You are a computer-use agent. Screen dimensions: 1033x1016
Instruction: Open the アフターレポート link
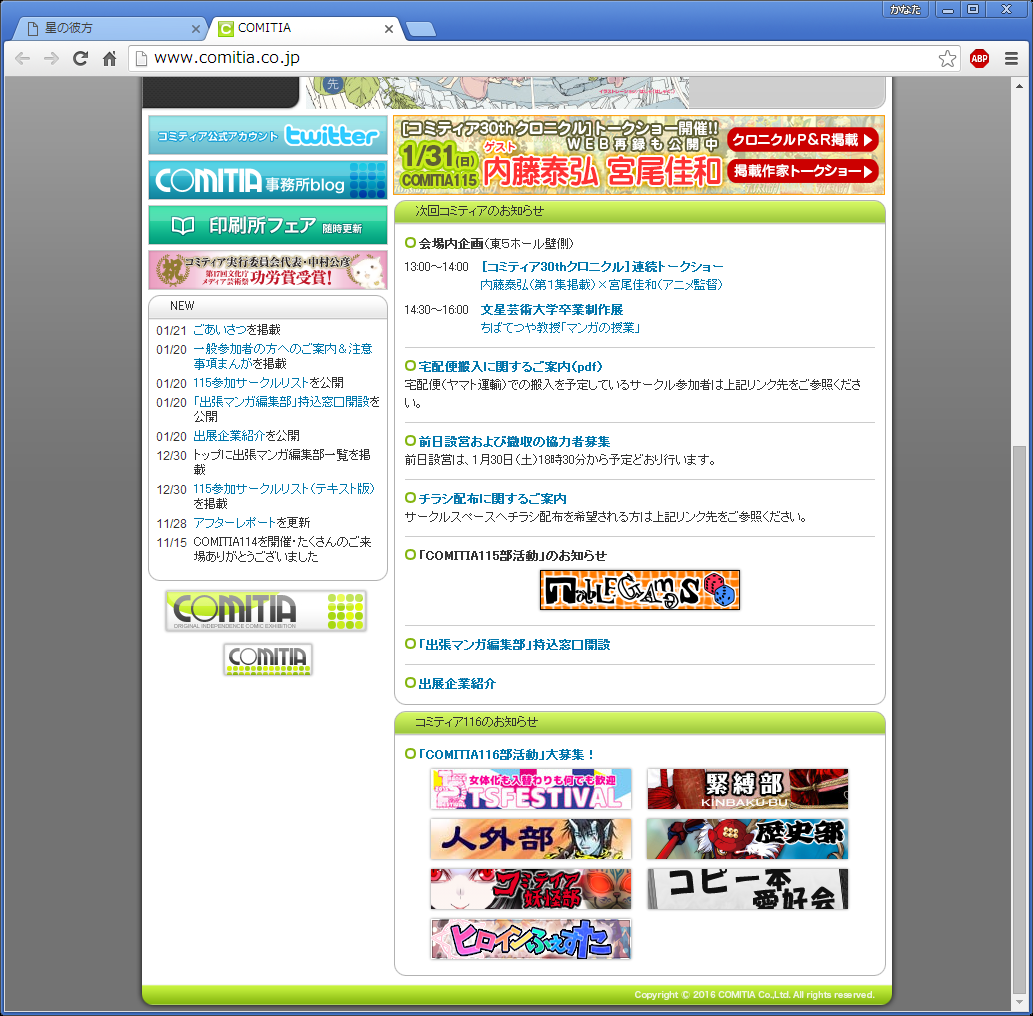(x=234, y=523)
